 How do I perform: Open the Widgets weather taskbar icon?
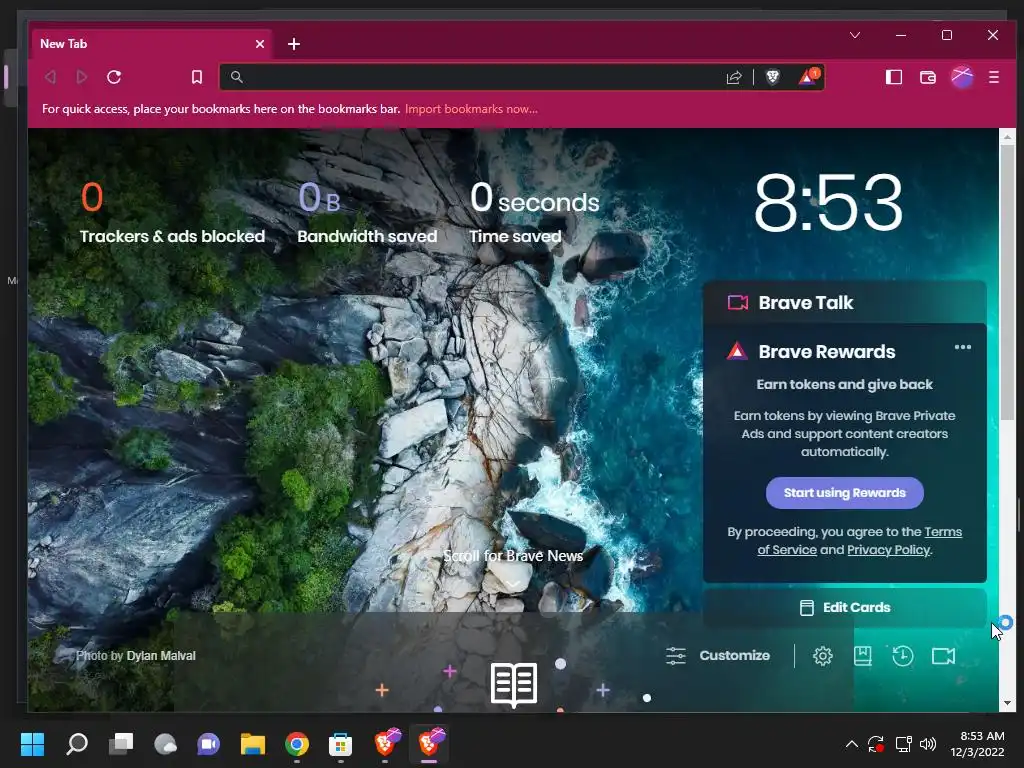pos(165,744)
